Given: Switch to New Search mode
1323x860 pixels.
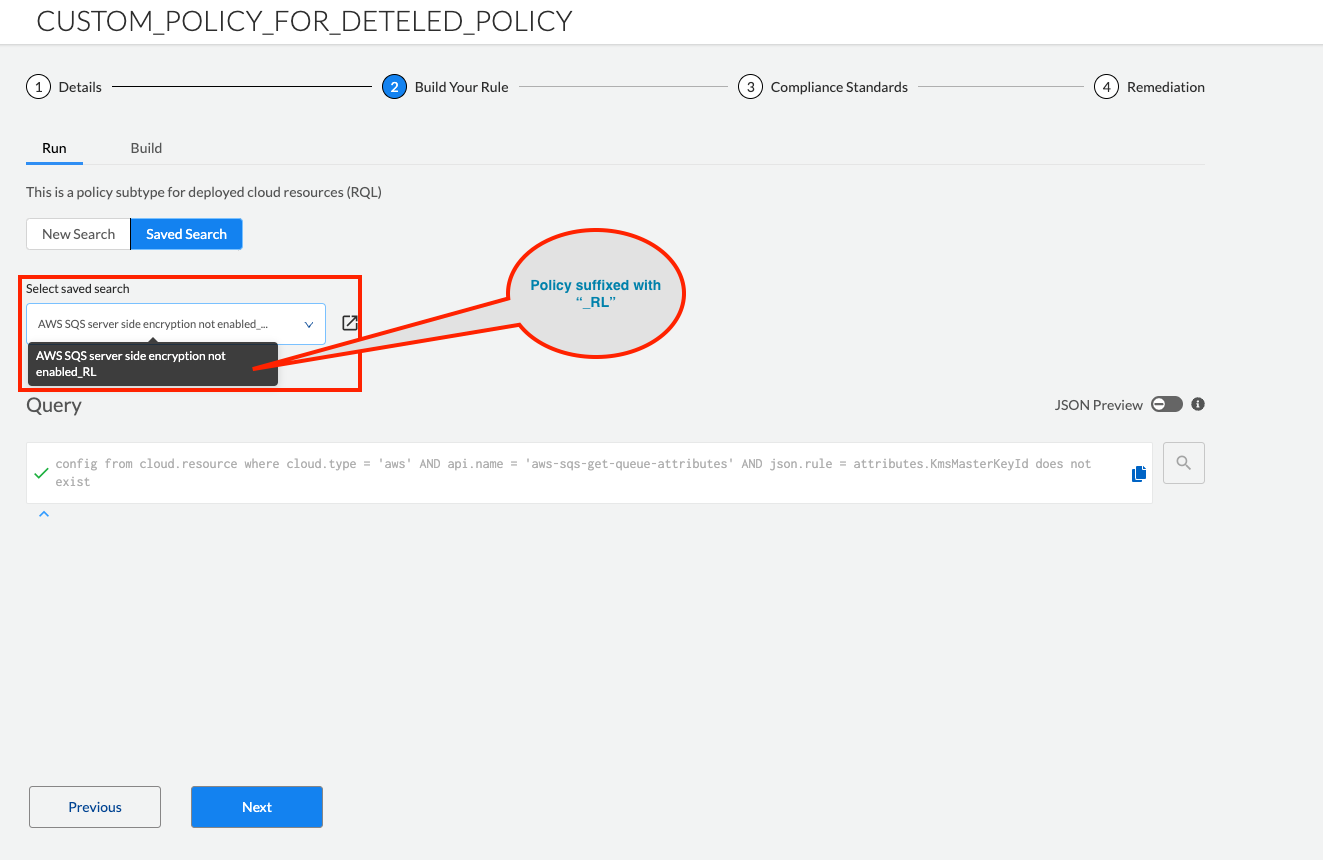Looking at the screenshot, I should 79,234.
